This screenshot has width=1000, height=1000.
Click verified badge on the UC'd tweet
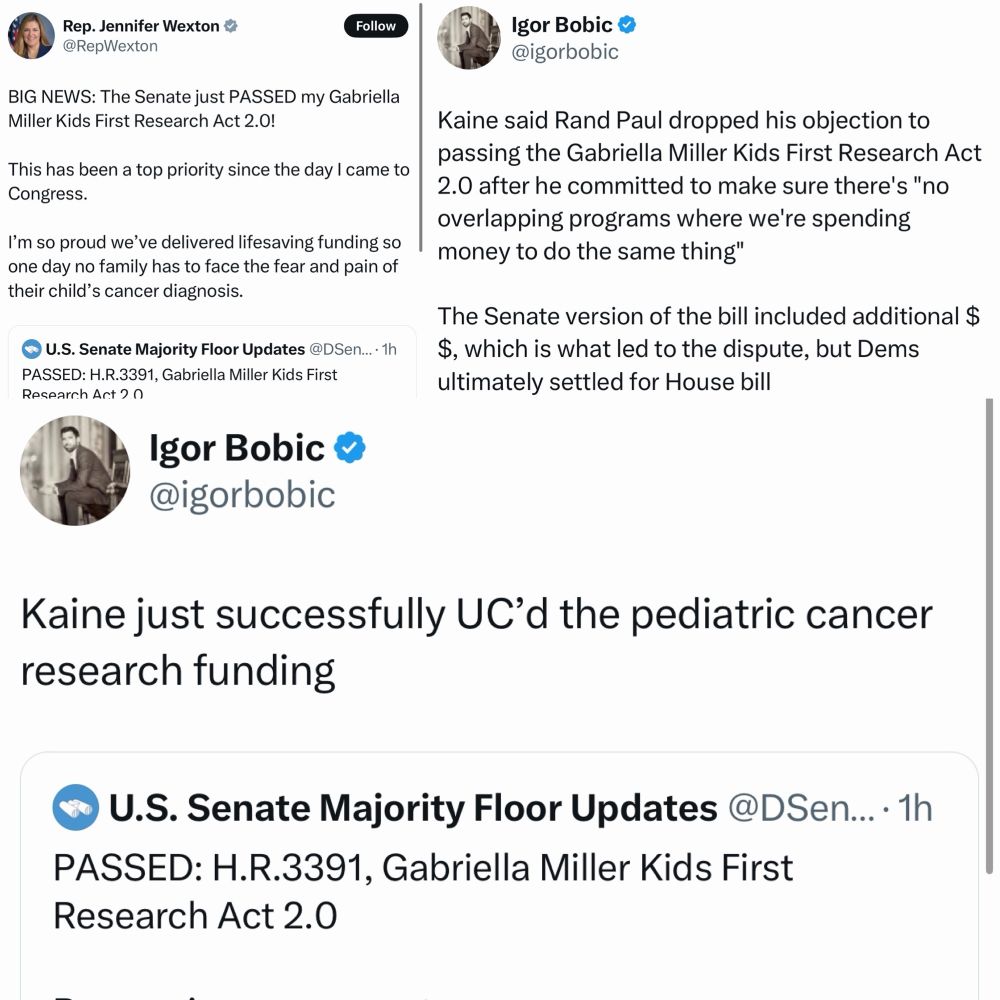pos(349,449)
